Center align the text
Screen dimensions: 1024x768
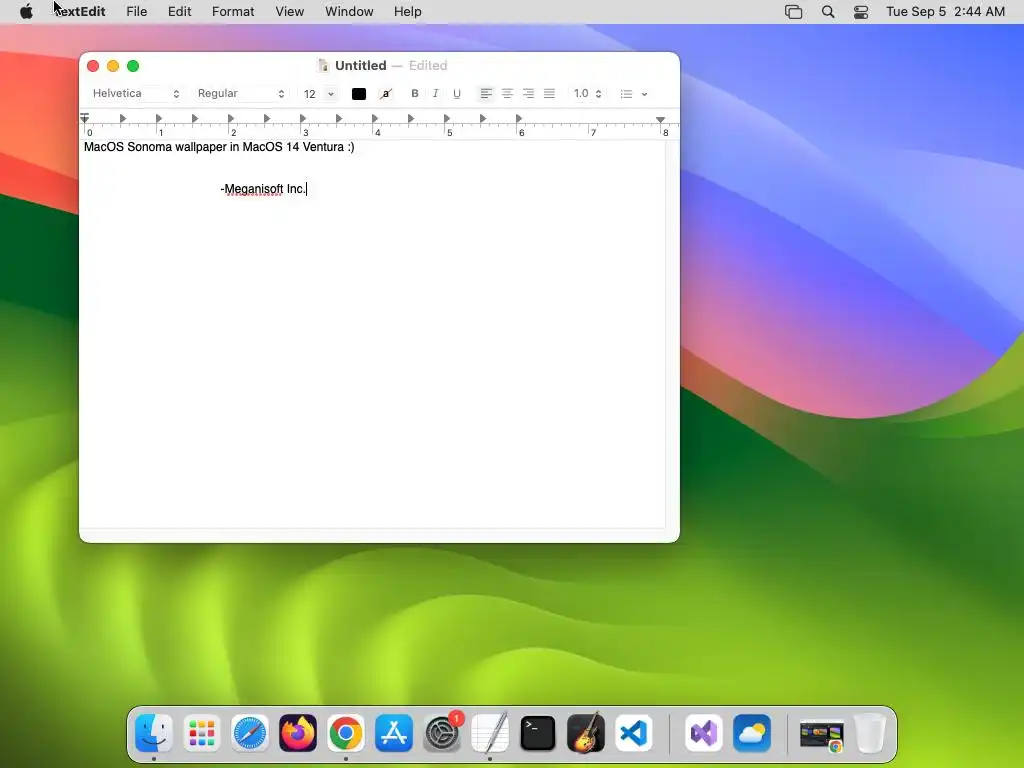pos(507,93)
